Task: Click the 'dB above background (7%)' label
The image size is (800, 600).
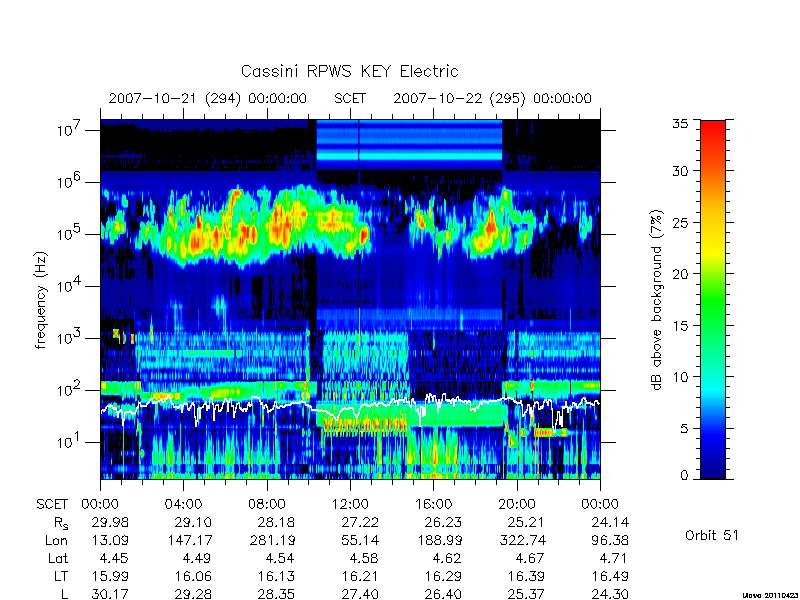Action: point(657,300)
